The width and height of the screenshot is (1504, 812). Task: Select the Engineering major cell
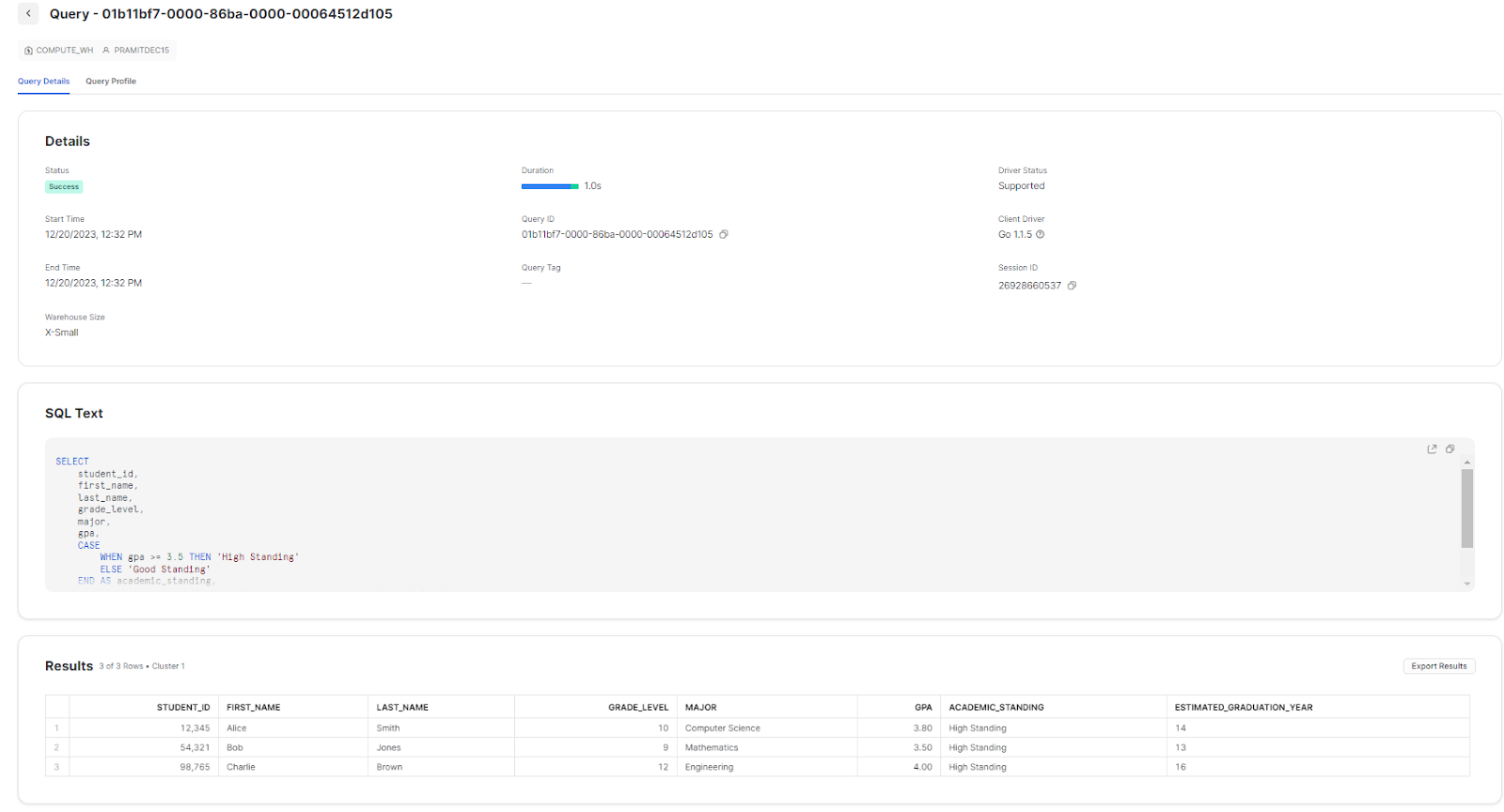pos(767,767)
